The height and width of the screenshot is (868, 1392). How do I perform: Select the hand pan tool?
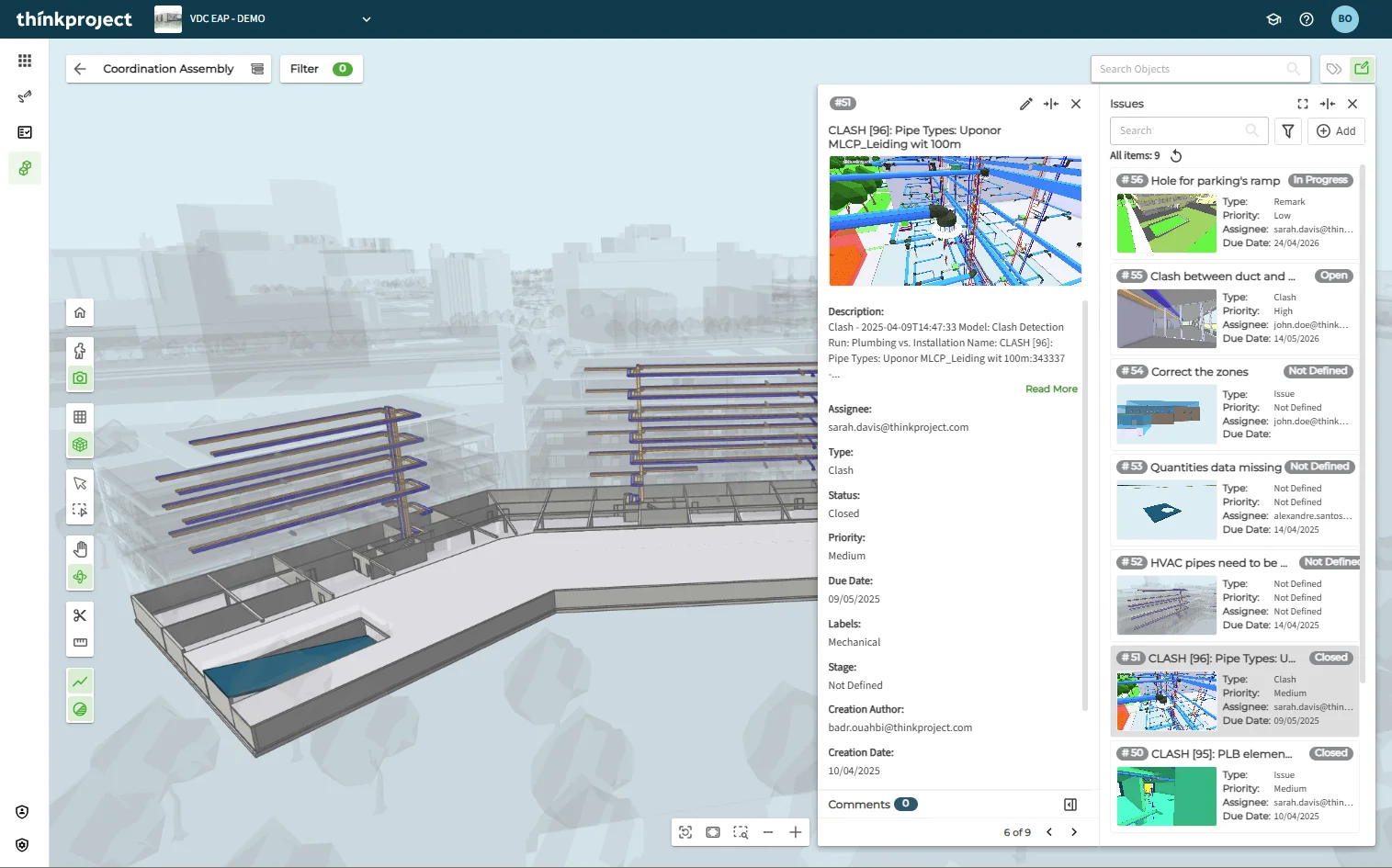pyautogui.click(x=80, y=549)
